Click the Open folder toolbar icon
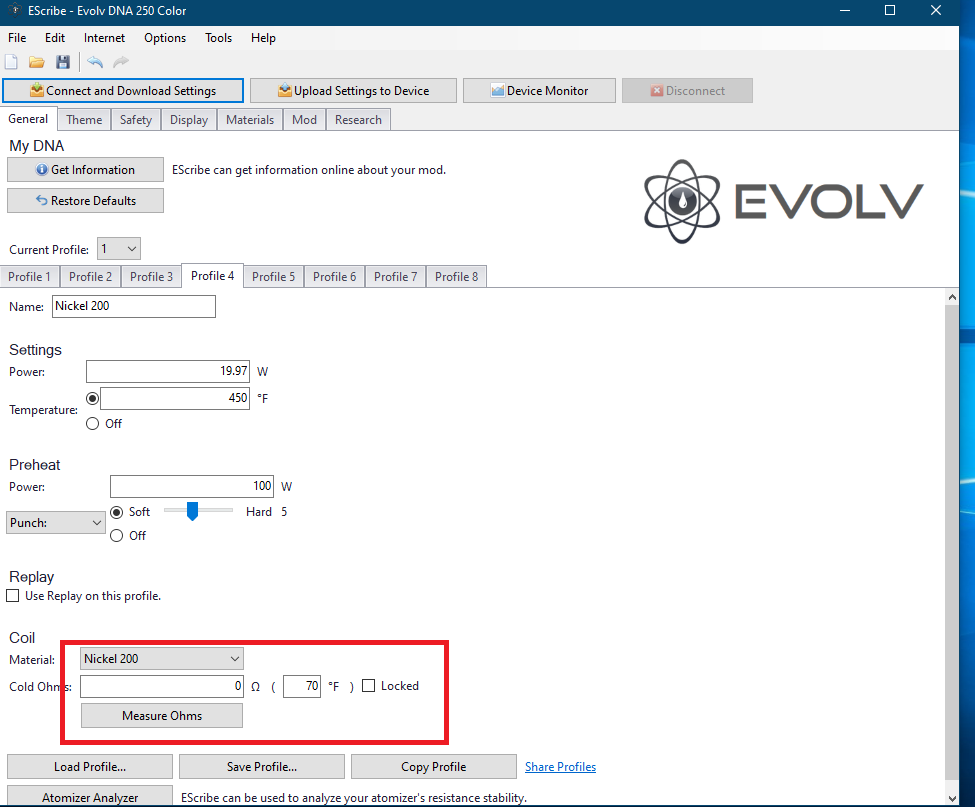The height and width of the screenshot is (807, 975). [37, 62]
